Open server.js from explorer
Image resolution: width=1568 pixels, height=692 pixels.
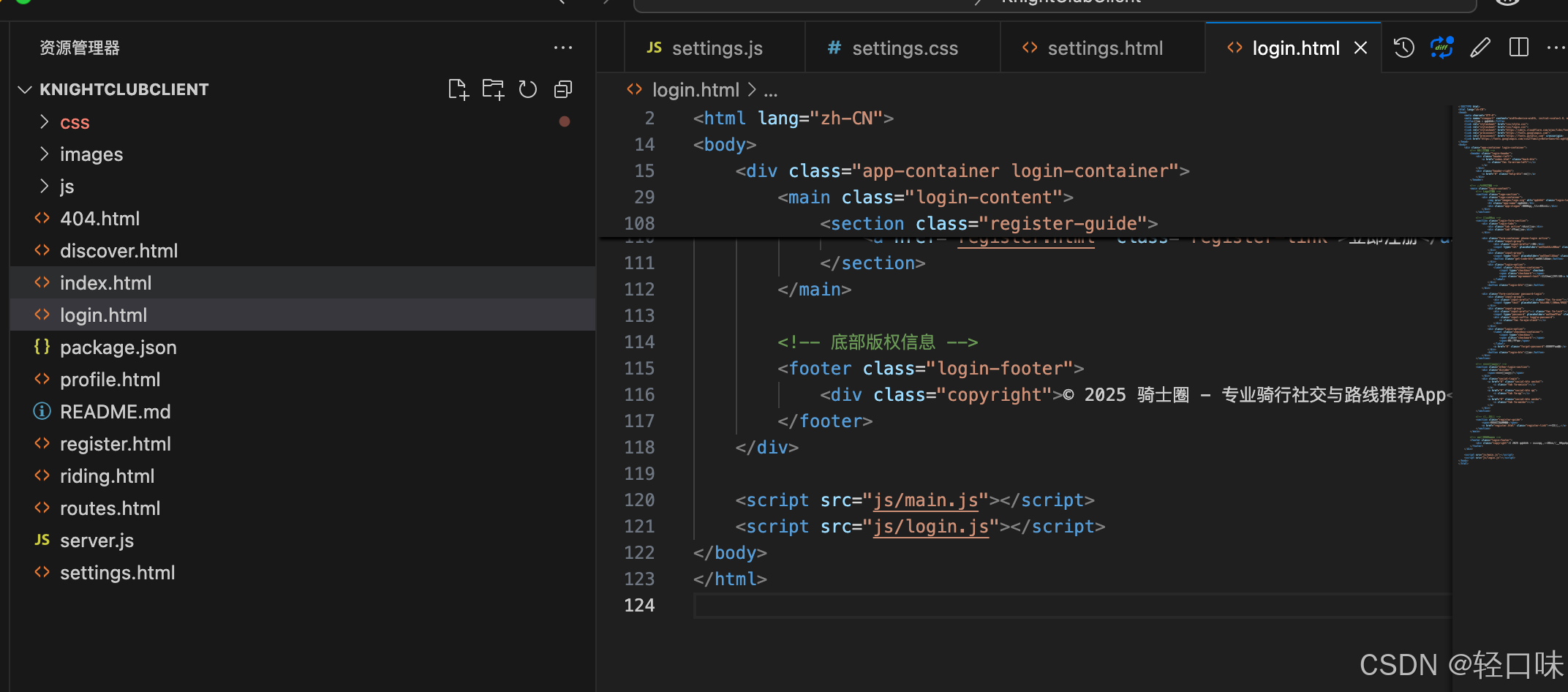pos(303,541)
